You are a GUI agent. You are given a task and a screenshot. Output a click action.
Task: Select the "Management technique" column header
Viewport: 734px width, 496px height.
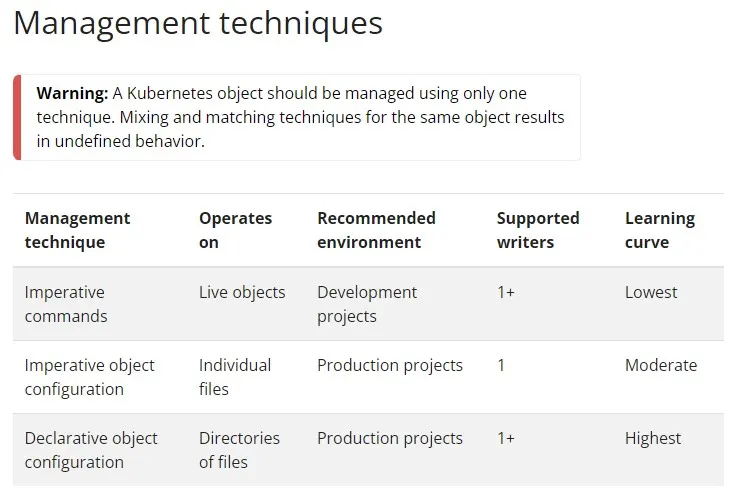pyautogui.click(x=77, y=230)
